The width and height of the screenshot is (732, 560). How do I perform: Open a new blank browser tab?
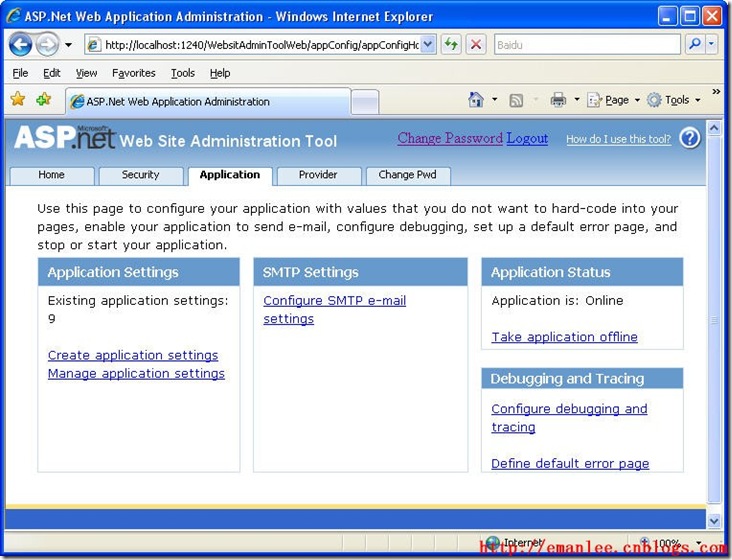point(365,101)
